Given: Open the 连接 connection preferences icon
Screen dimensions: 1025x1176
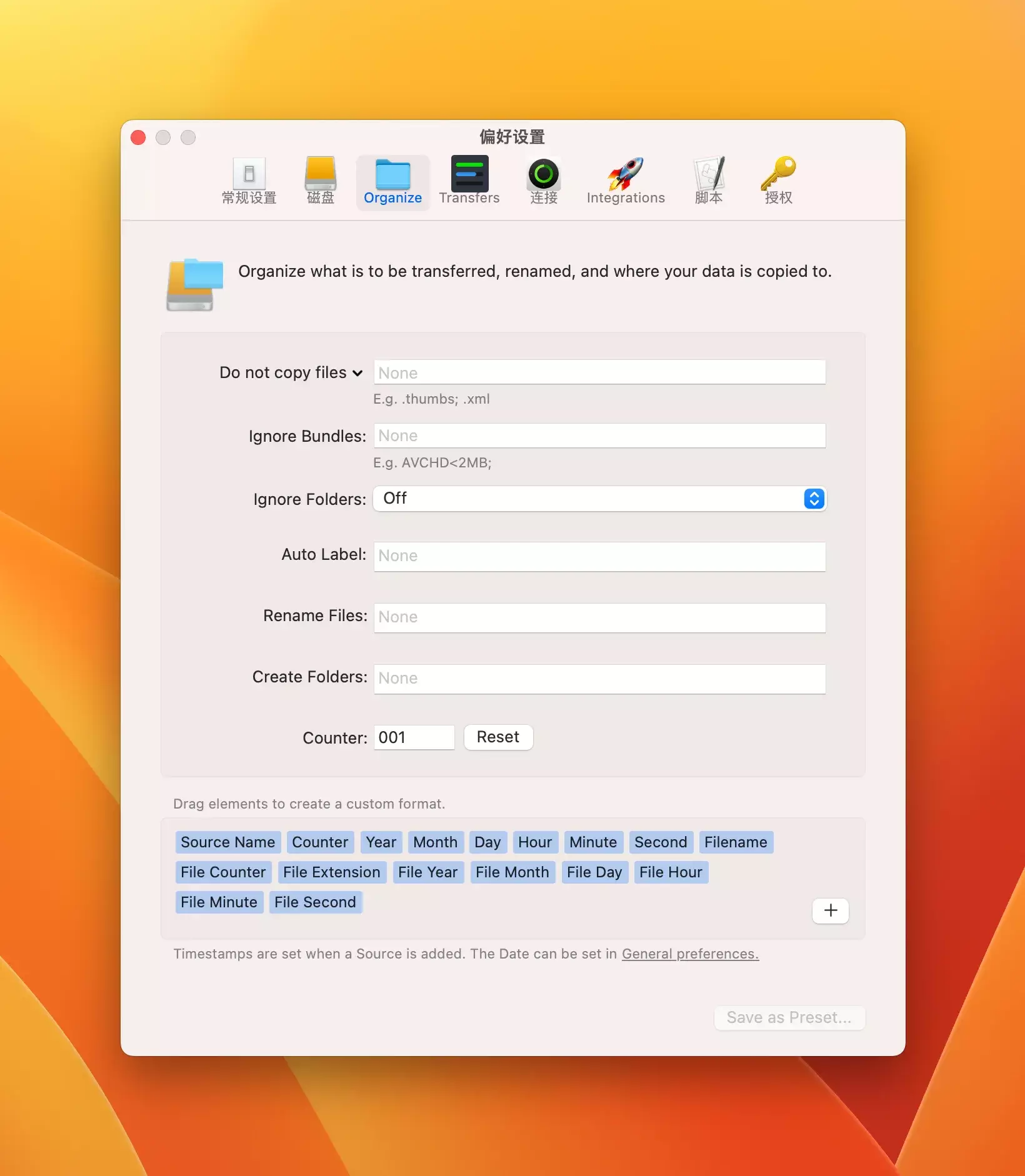Looking at the screenshot, I should coord(543,181).
